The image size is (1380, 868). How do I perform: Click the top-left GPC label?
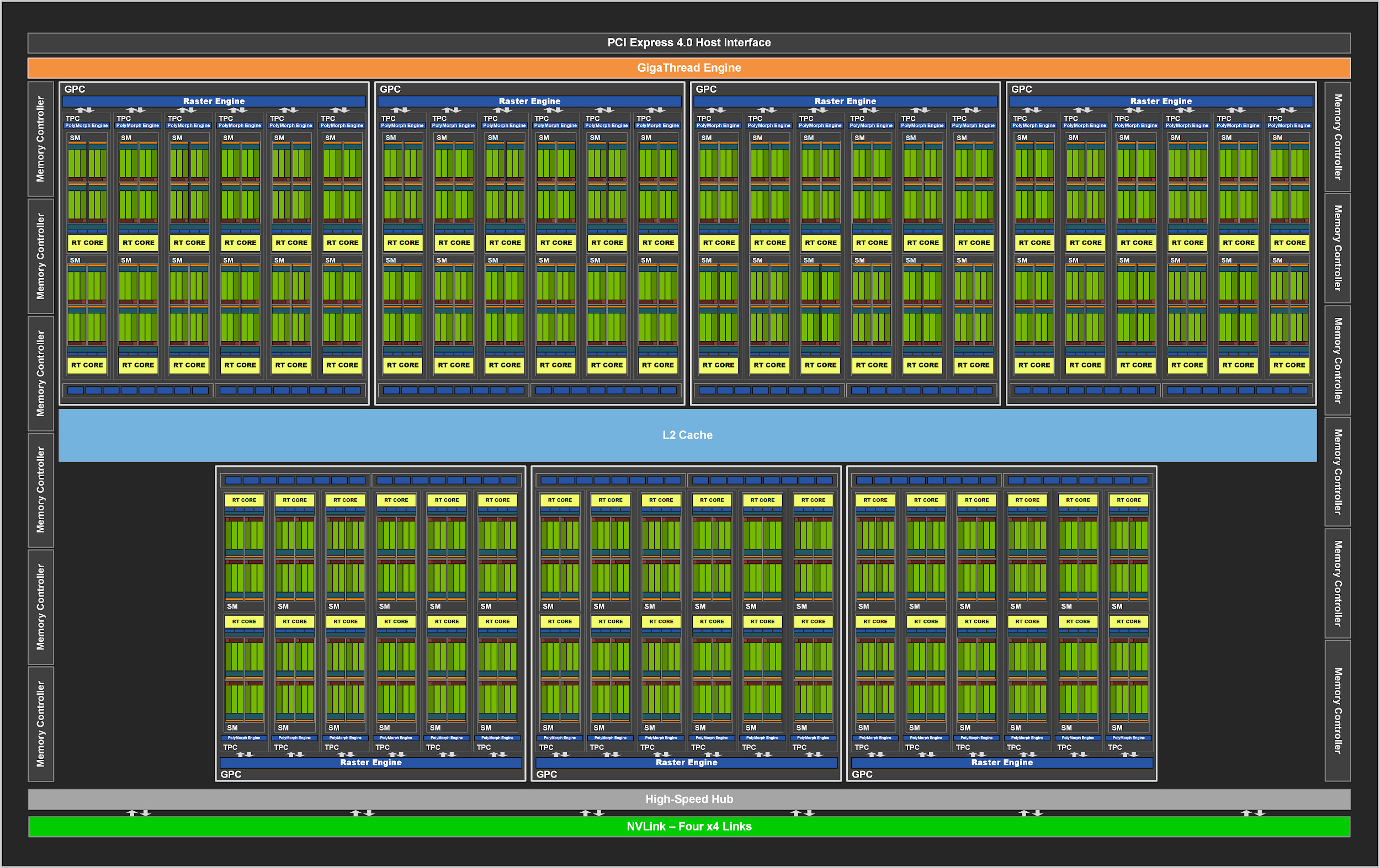(75, 89)
